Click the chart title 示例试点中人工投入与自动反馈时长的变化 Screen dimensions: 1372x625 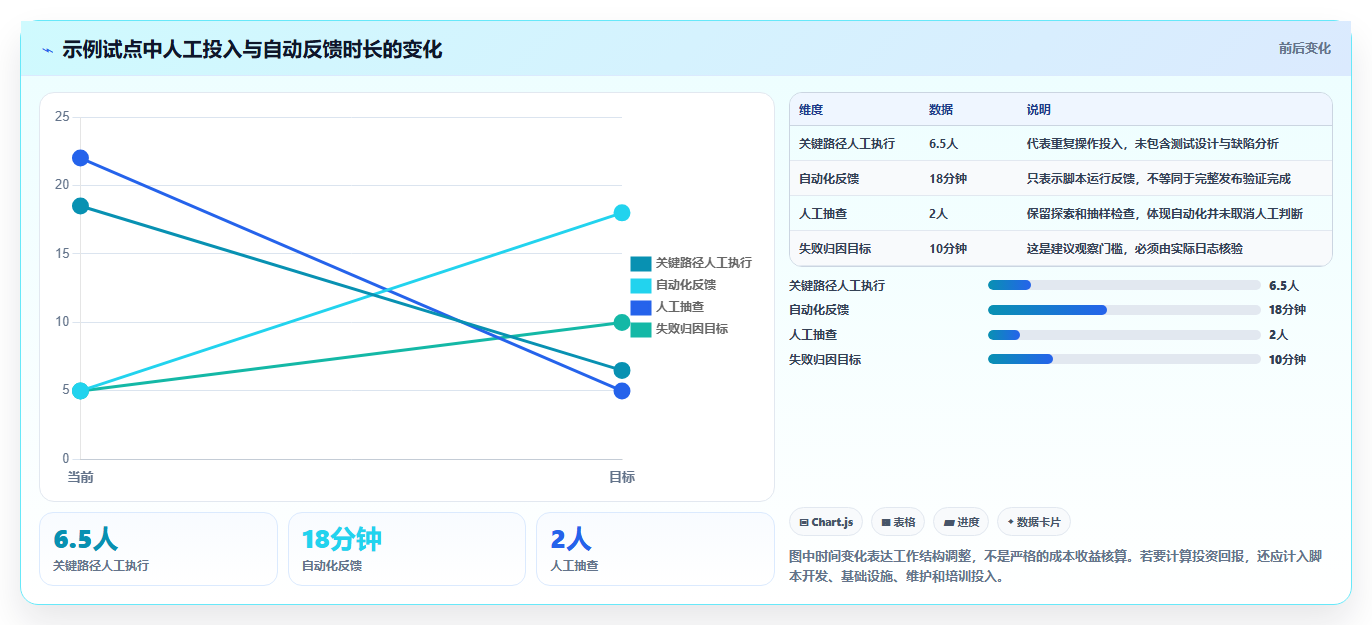[252, 49]
